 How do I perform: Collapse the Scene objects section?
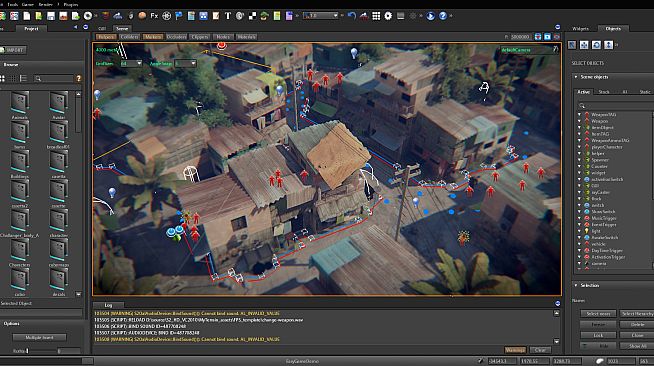576,77
